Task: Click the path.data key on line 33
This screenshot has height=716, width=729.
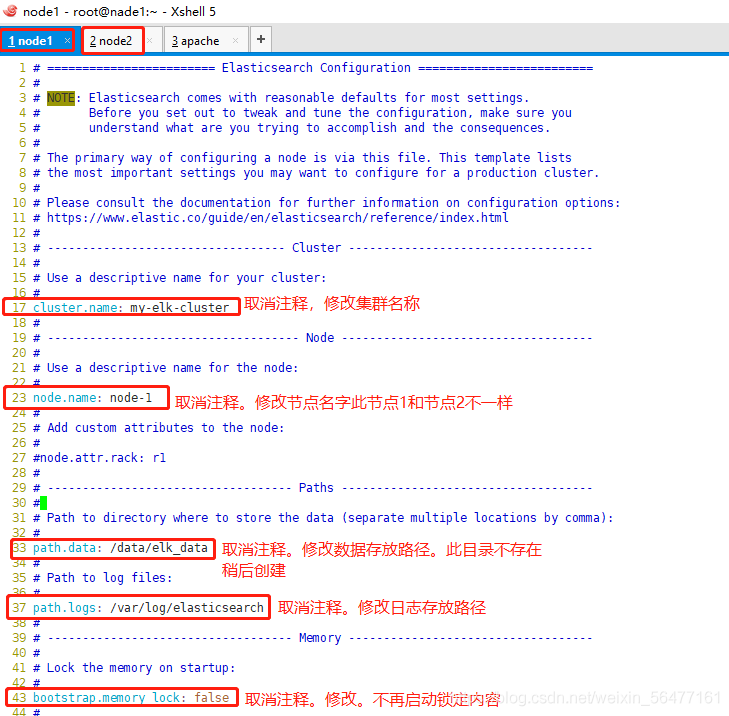Action: pyautogui.click(x=67, y=548)
